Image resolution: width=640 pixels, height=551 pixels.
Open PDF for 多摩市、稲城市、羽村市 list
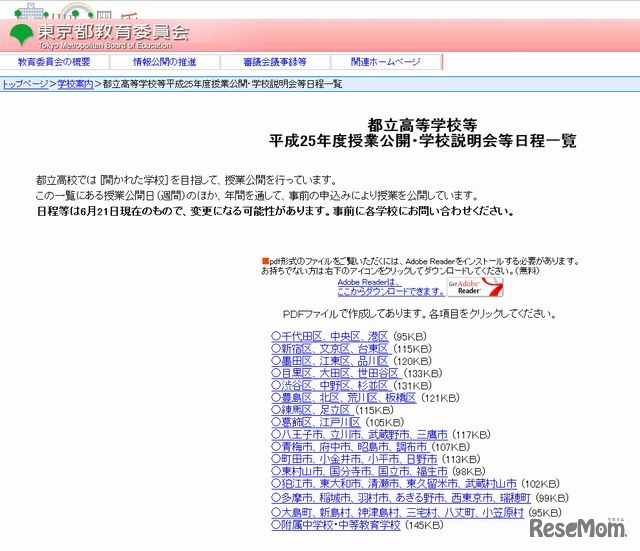tap(401, 498)
